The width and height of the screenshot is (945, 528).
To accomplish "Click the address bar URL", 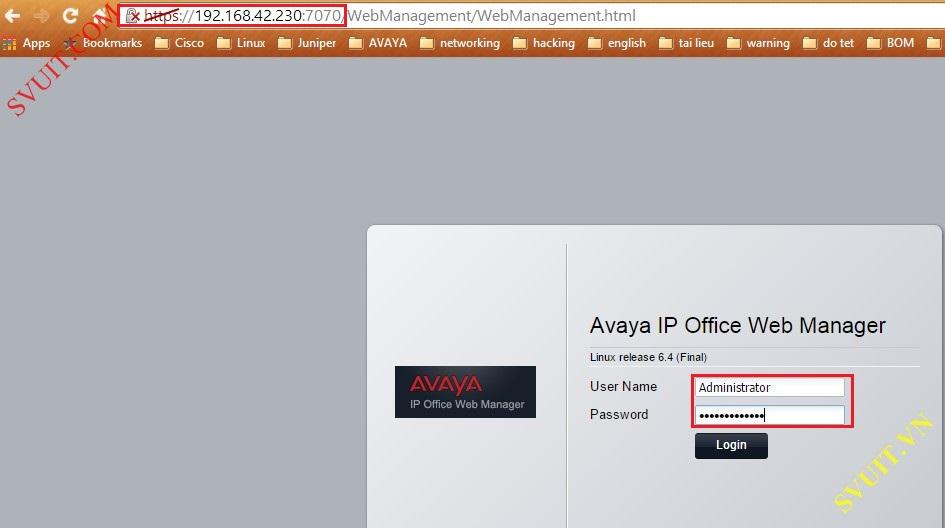I will tap(389, 16).
